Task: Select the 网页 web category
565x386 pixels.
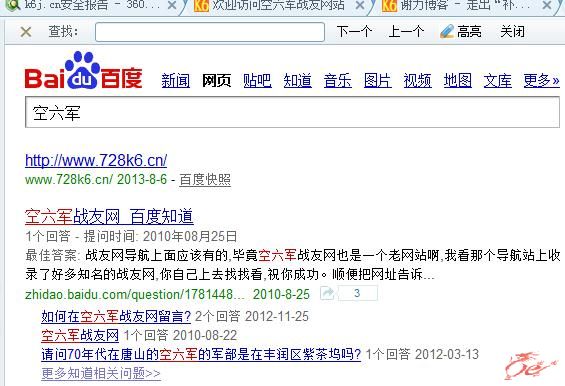Action: [x=216, y=80]
